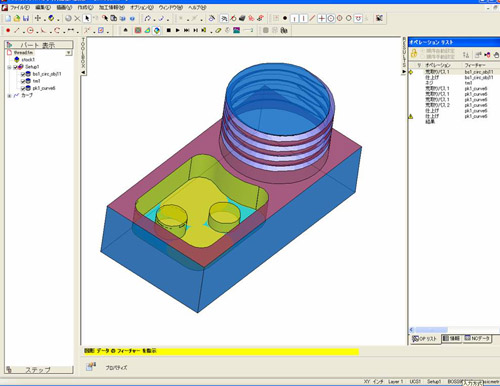This screenshot has height=386, width=500.
Task: Play the toolpath simulation
Action: pos(178,30)
